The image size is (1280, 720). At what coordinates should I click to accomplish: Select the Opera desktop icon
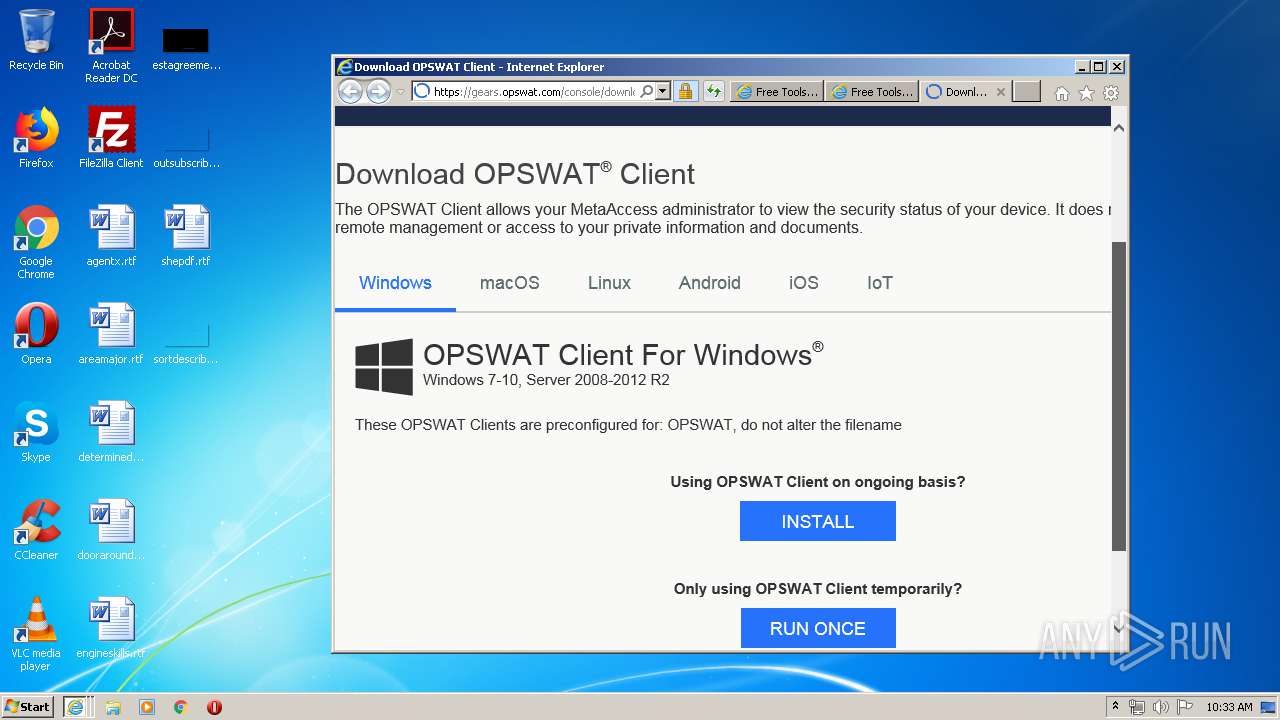tap(36, 334)
